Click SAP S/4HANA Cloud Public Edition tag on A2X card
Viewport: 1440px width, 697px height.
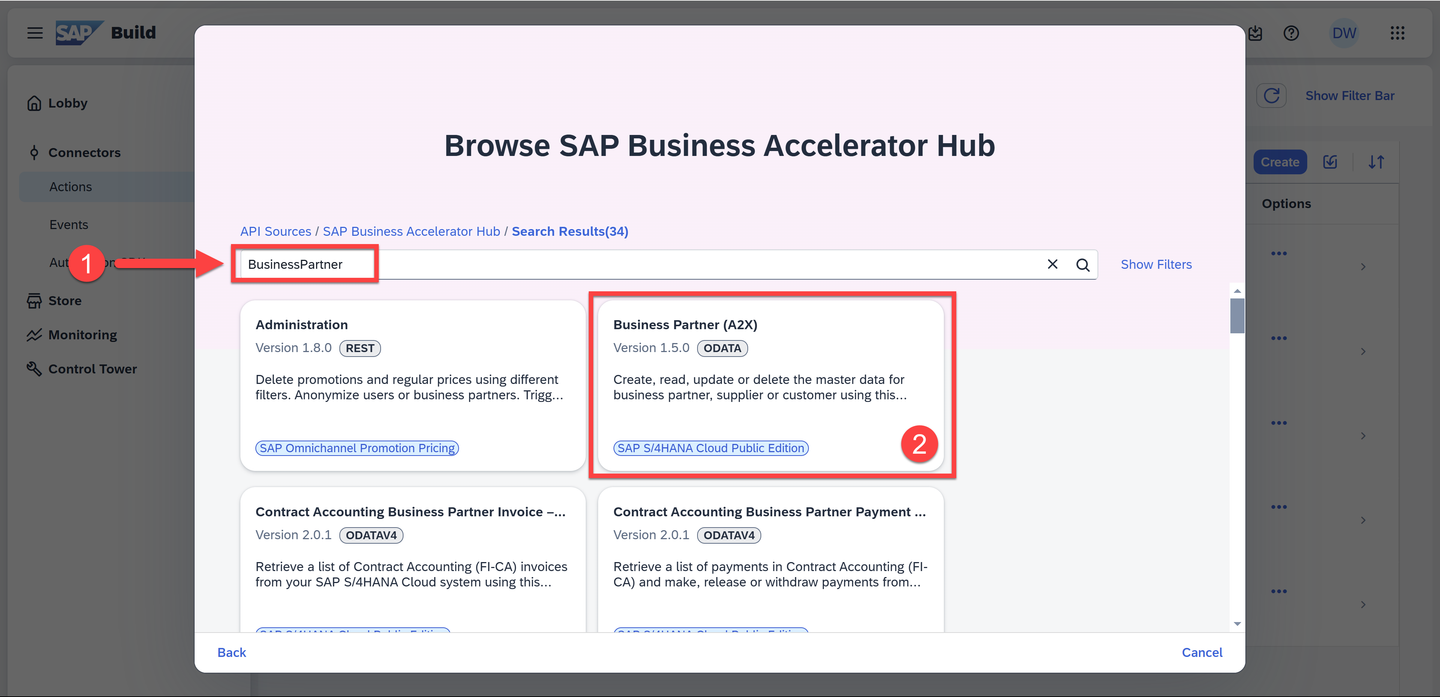pyautogui.click(x=711, y=448)
